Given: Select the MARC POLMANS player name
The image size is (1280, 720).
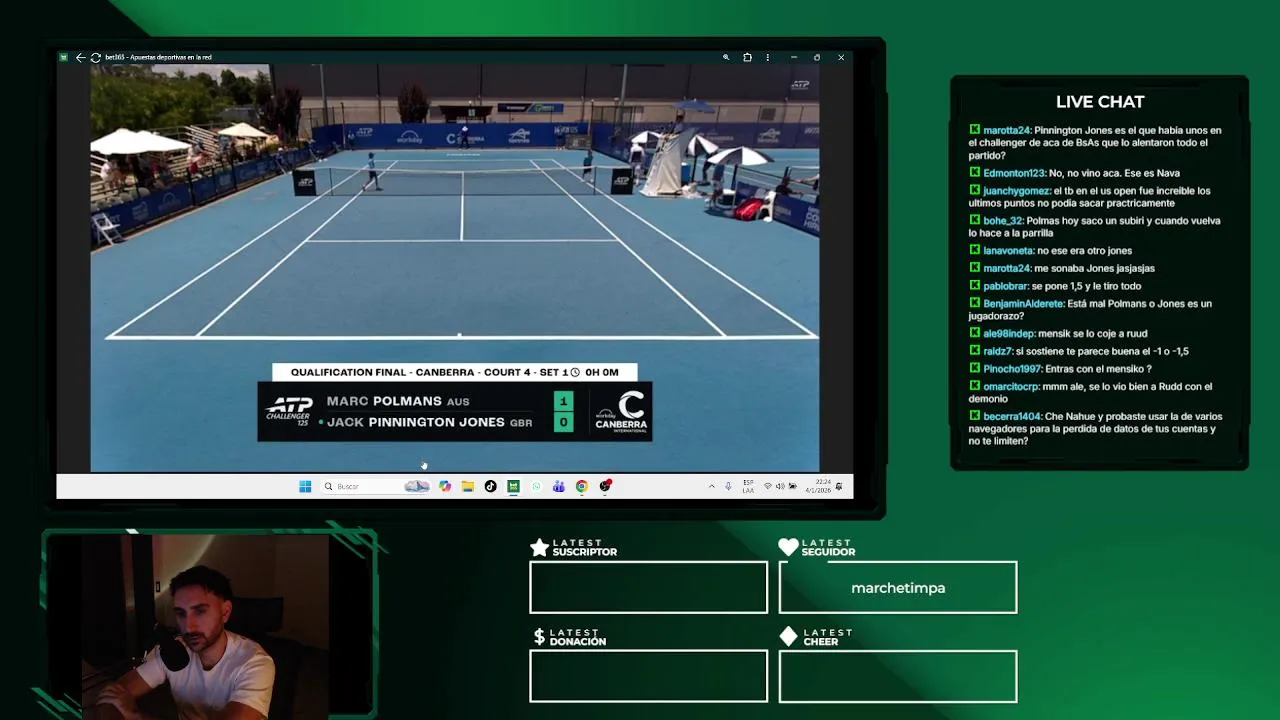Looking at the screenshot, I should pos(384,401).
